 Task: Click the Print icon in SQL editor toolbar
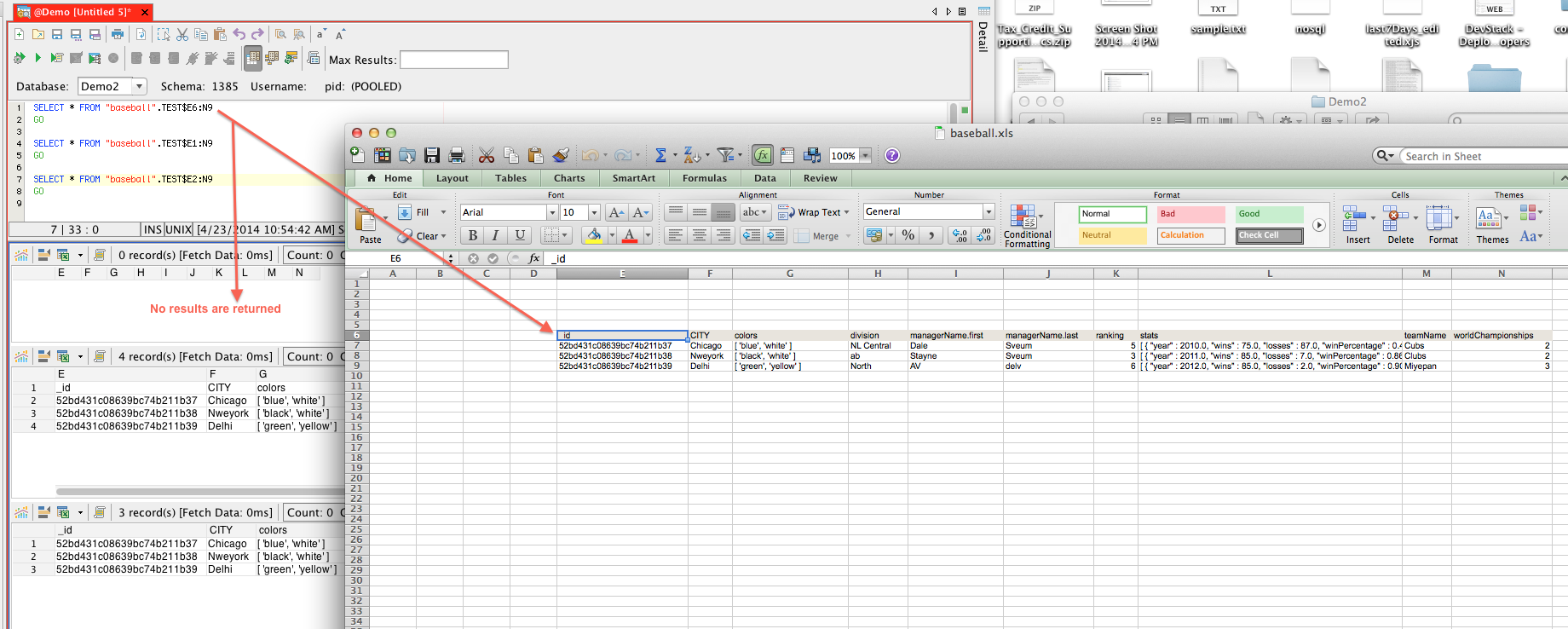click(x=118, y=34)
